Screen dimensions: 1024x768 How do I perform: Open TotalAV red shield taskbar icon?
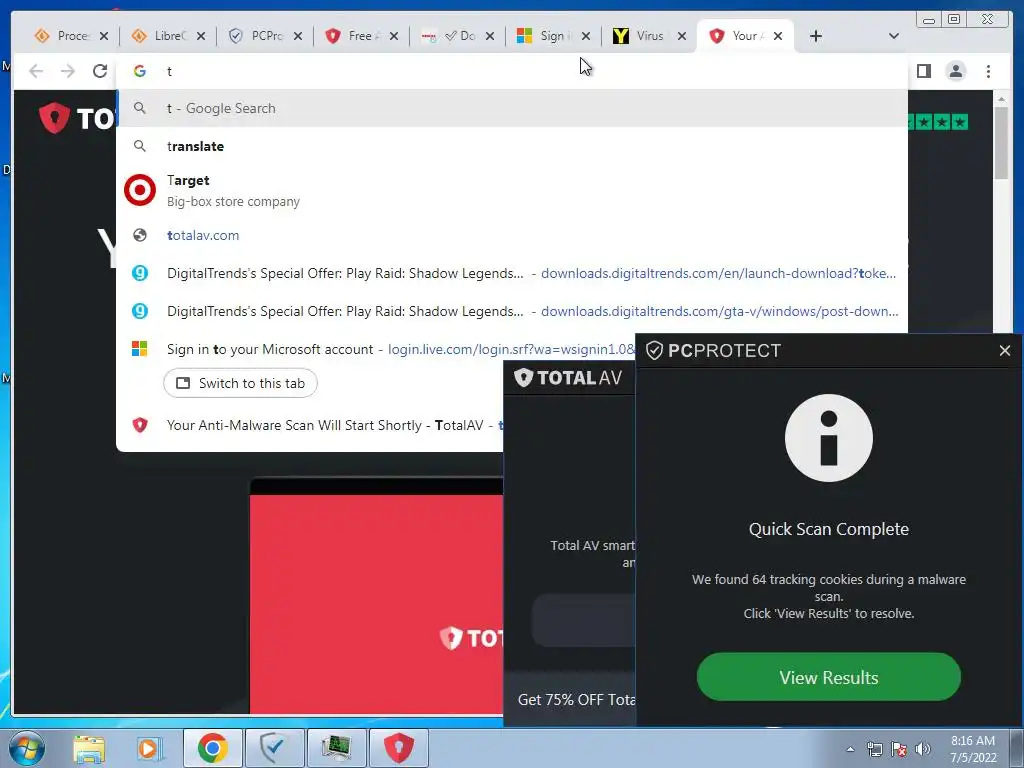coord(398,748)
